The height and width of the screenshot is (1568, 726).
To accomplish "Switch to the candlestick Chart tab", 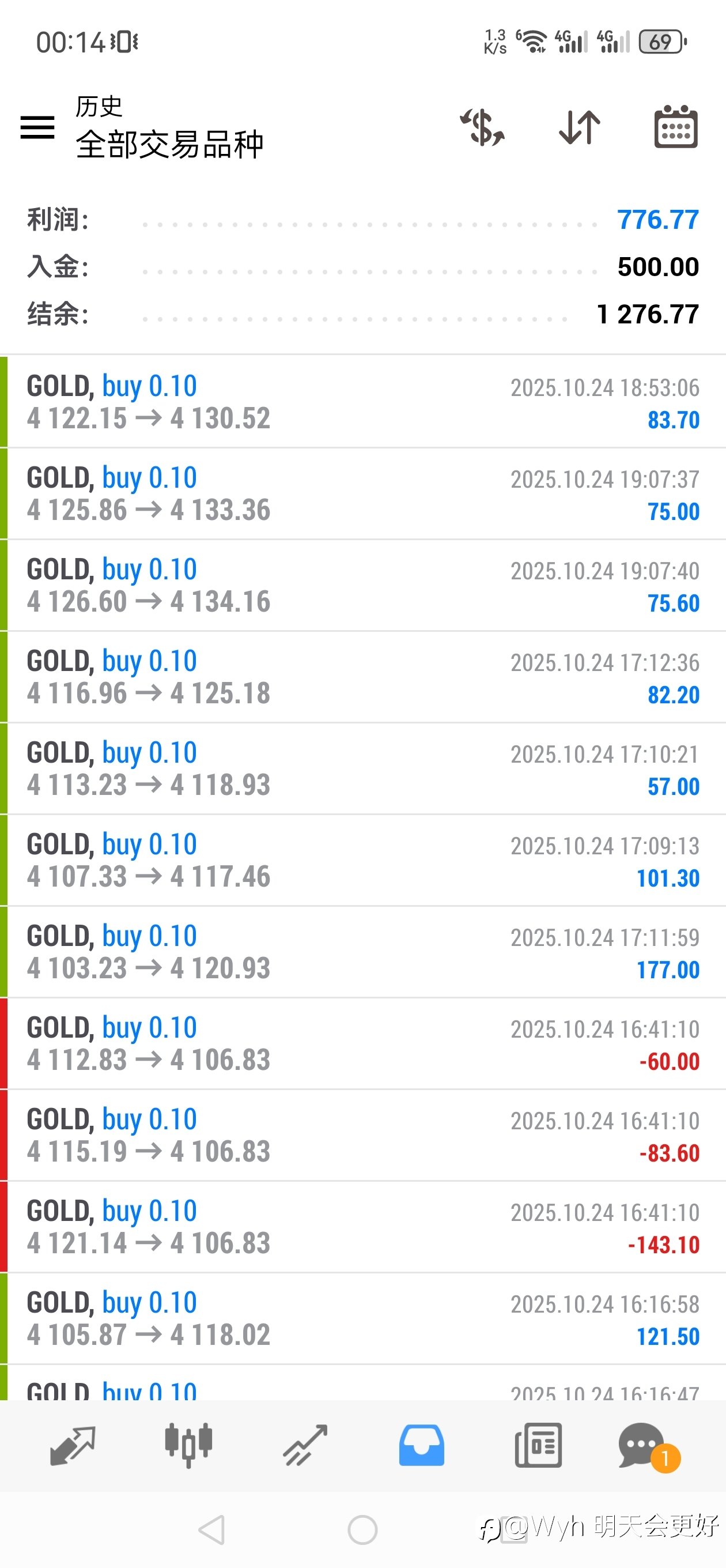I will point(188,1445).
